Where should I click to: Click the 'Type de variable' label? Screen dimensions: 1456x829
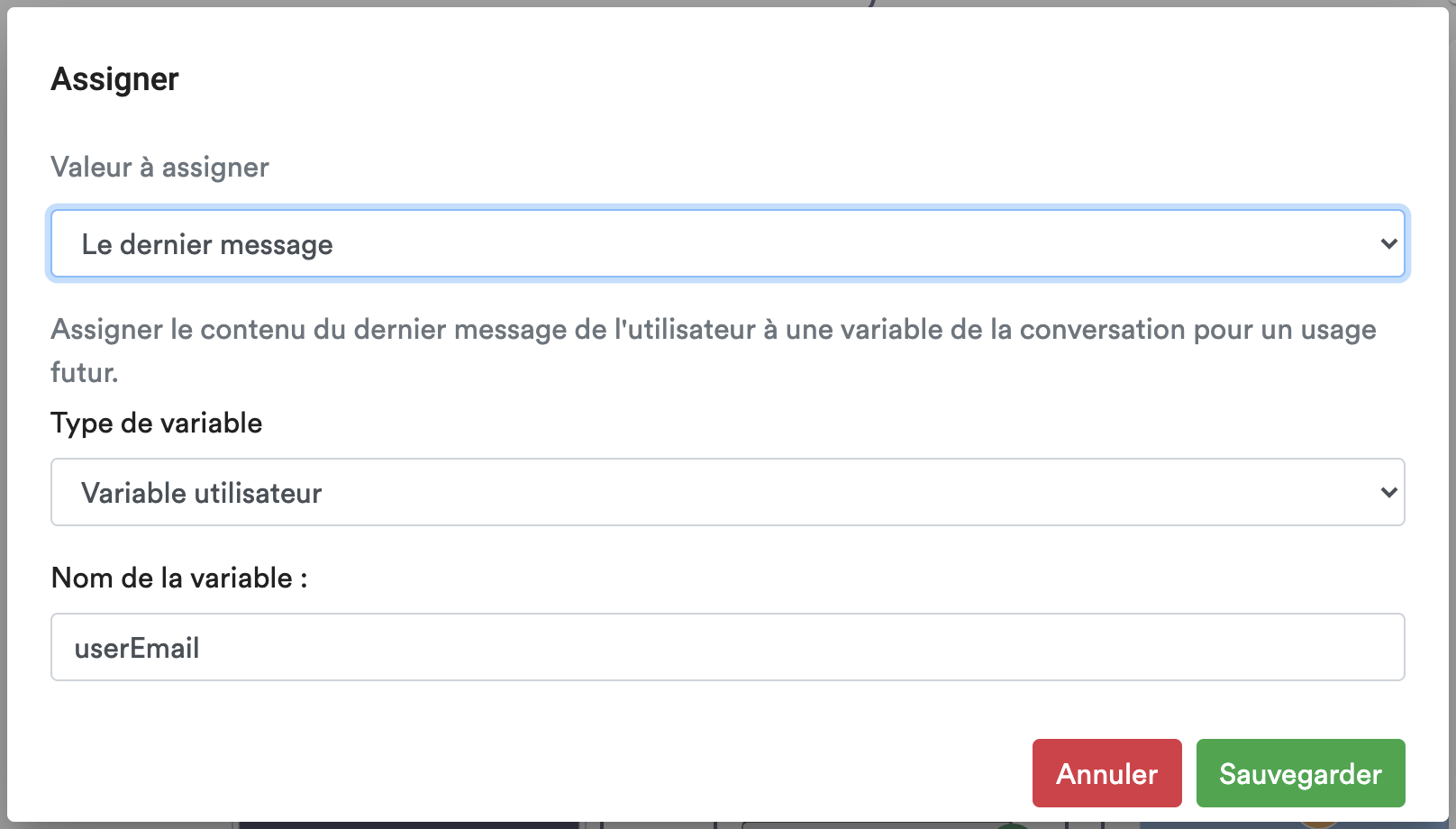tap(157, 423)
